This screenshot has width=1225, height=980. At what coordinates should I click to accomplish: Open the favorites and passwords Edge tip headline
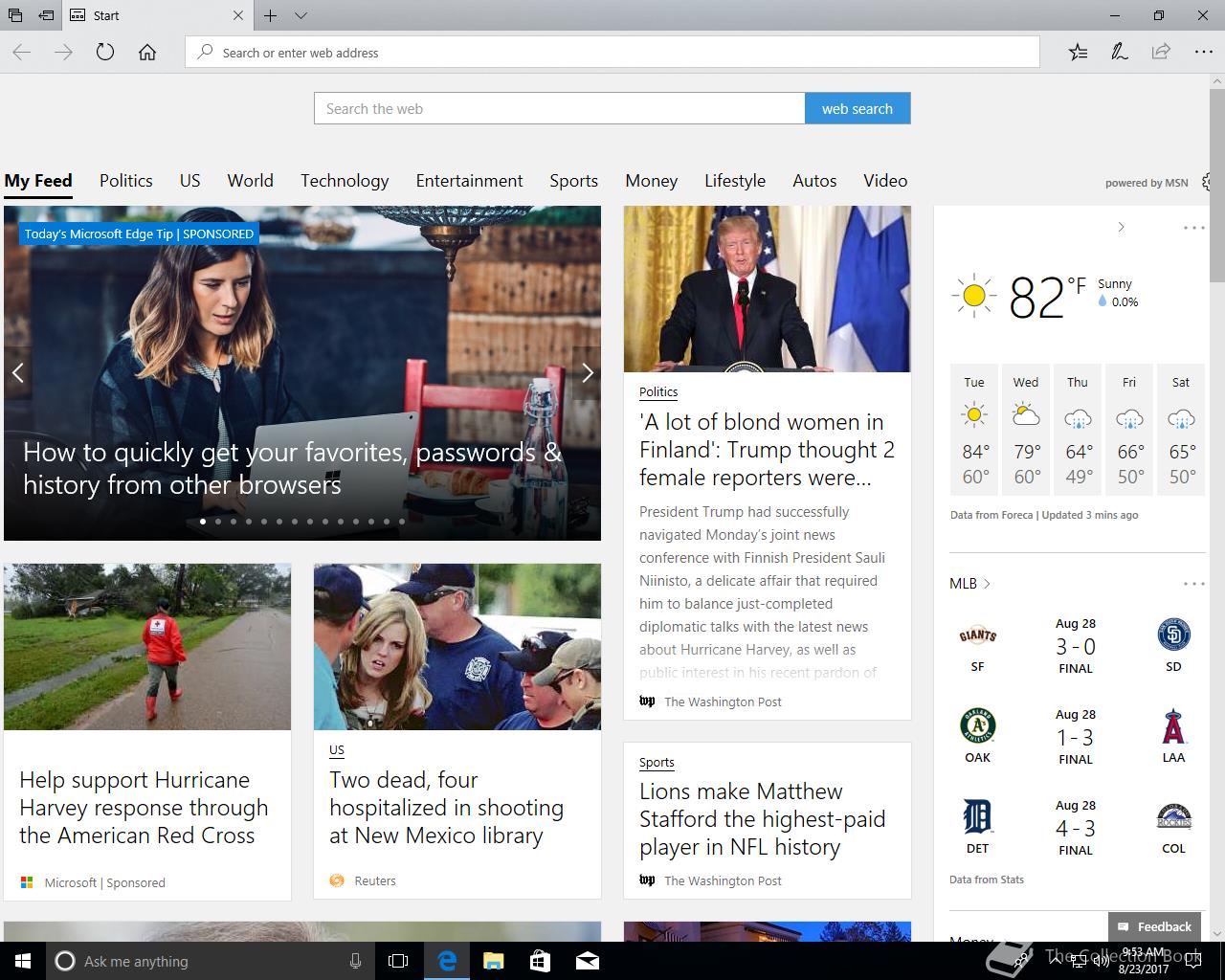tap(292, 468)
